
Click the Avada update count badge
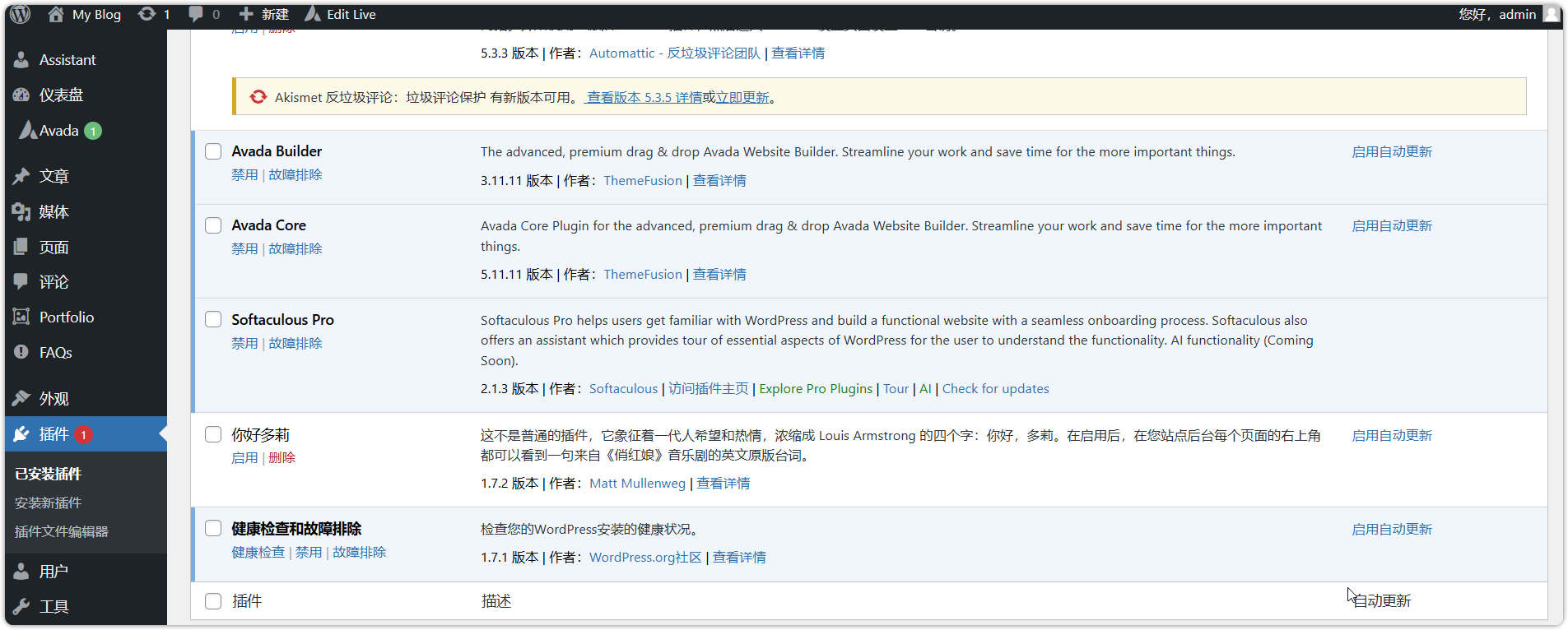coord(93,131)
